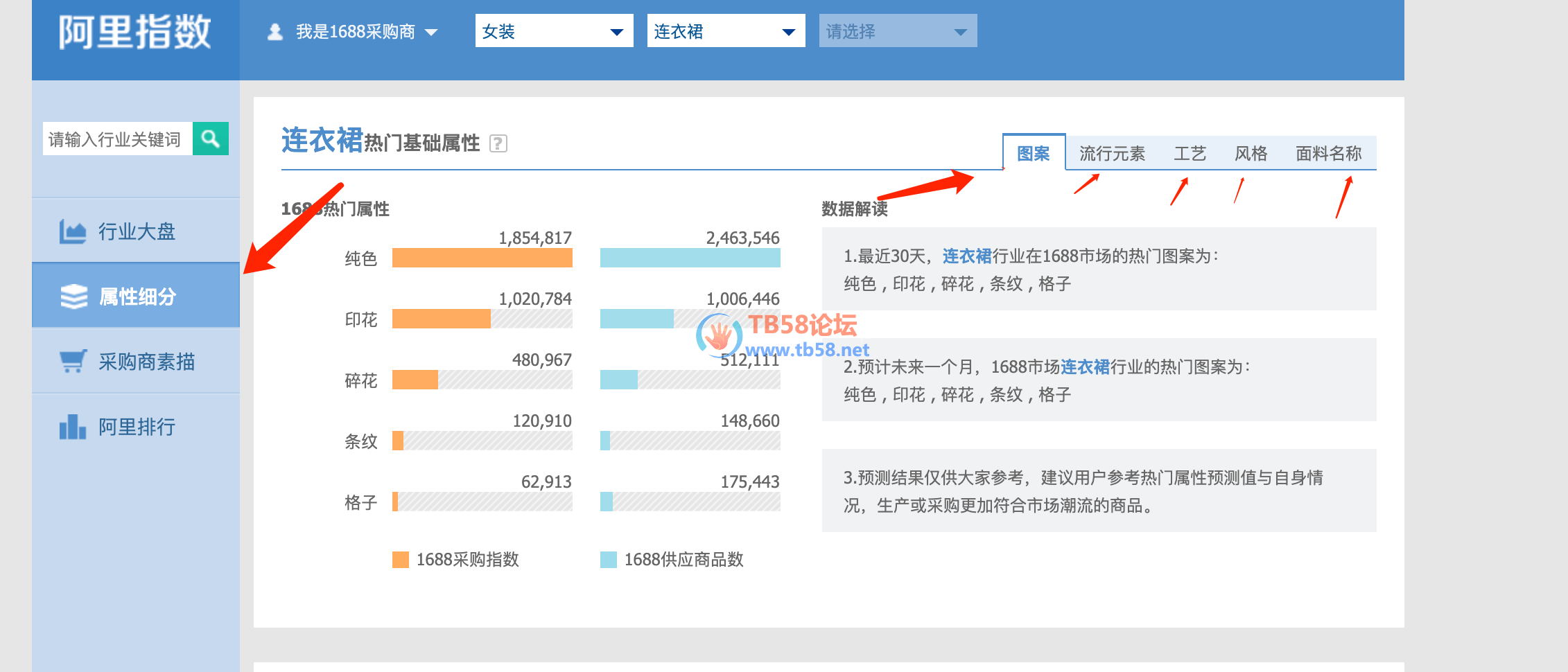Switch to the 流行元素 tab

click(1112, 153)
